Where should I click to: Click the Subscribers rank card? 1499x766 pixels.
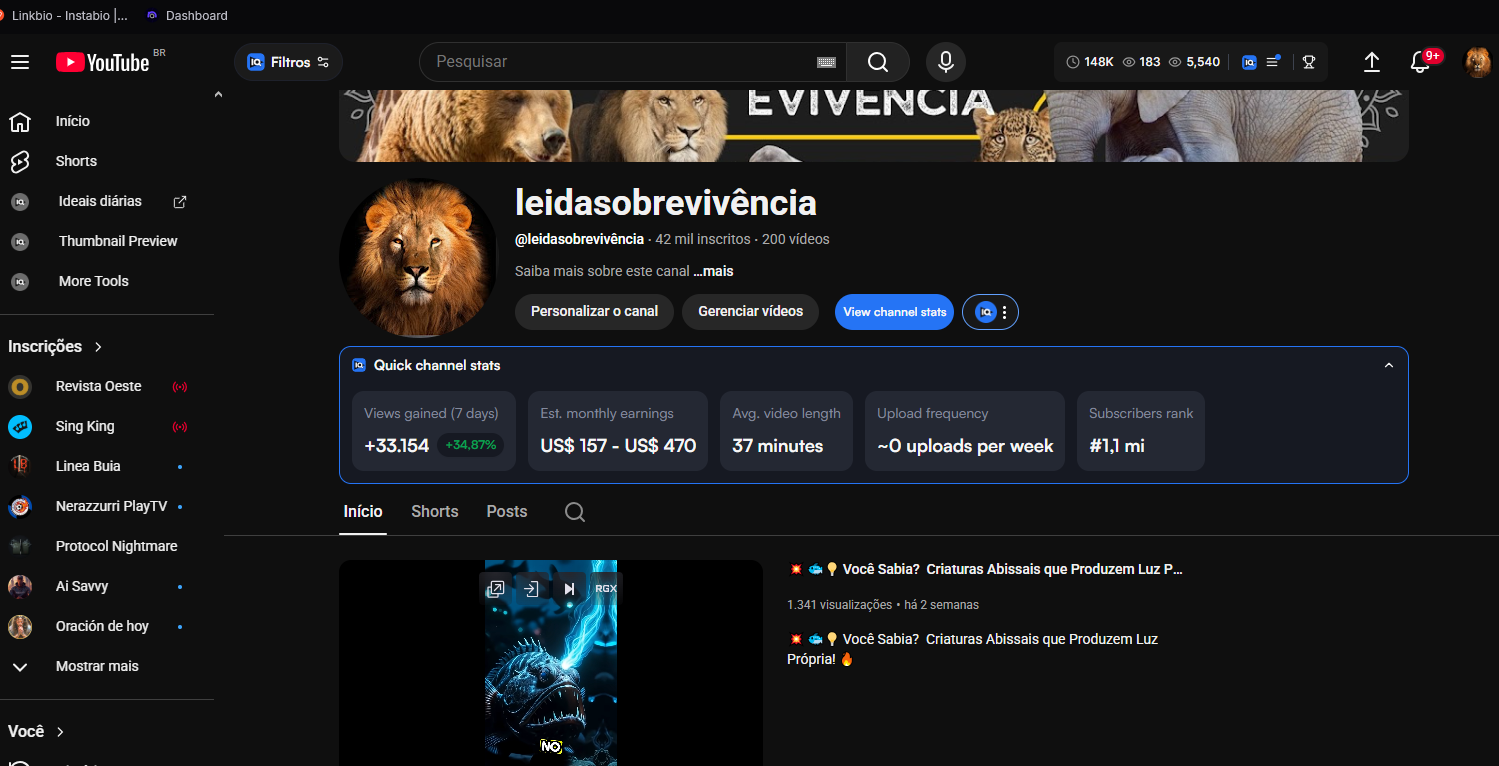[x=1141, y=431]
